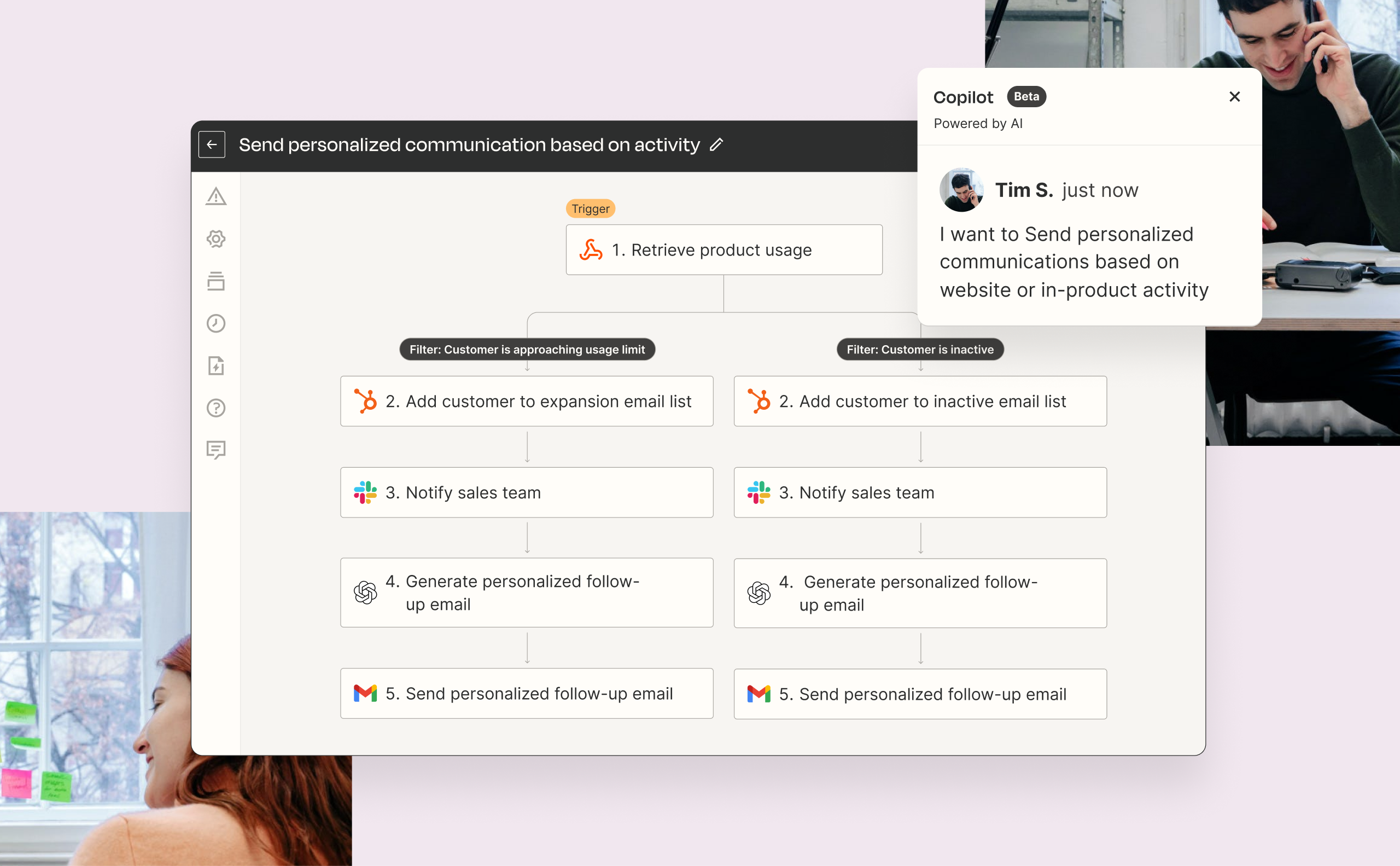This screenshot has height=866, width=1400.
Task: Select the Retrieve product usage trigger step
Action: pos(723,249)
